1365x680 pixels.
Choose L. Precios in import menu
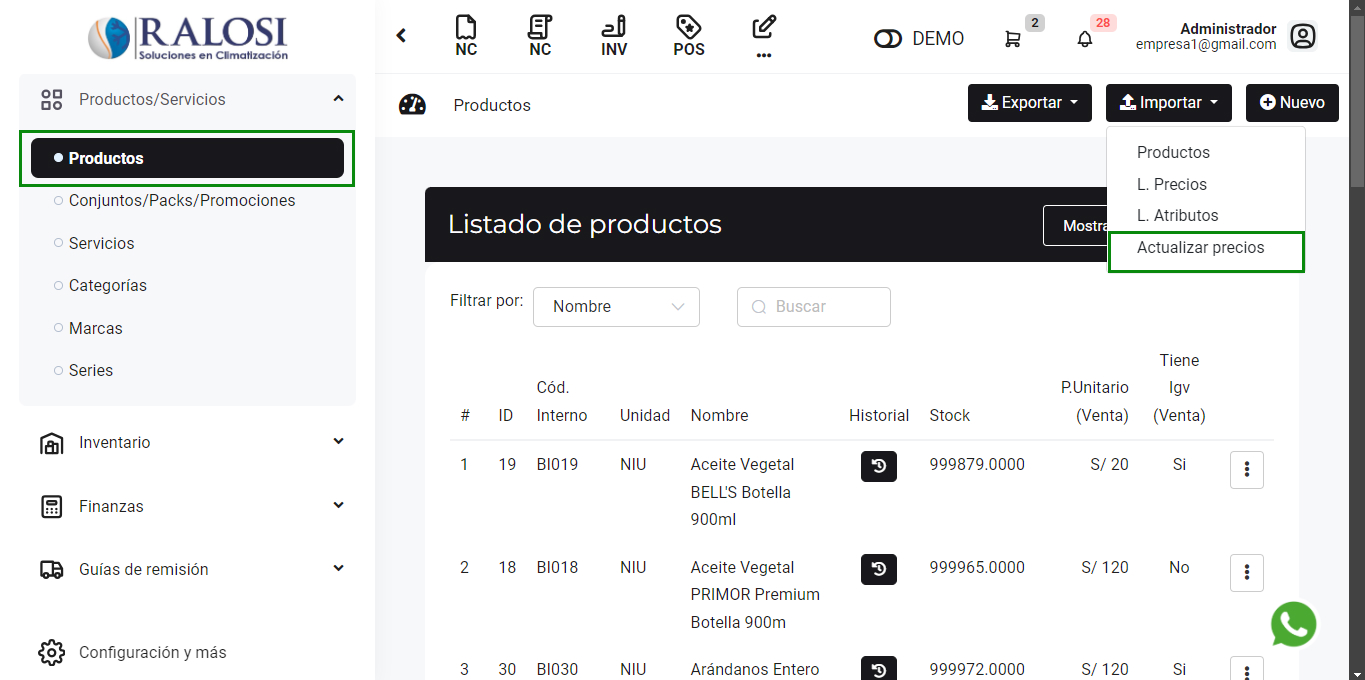[x=1171, y=184]
